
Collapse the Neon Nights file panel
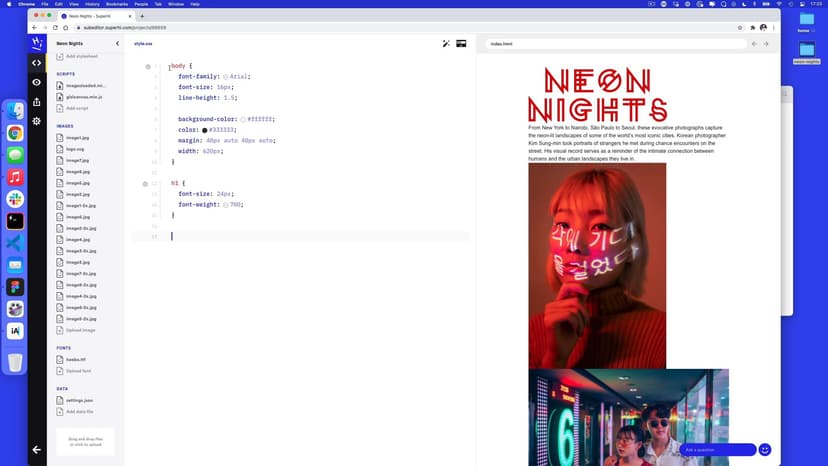(117, 44)
